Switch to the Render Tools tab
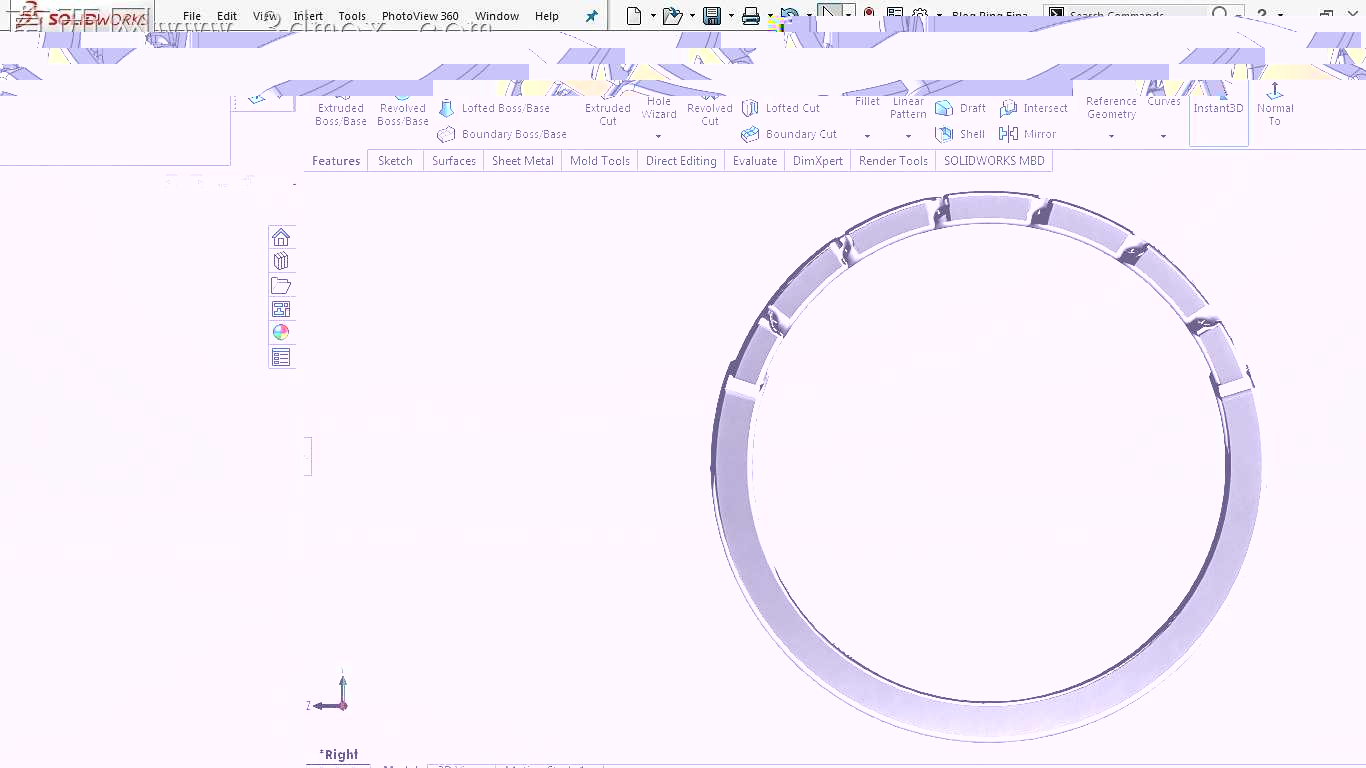 coord(893,161)
